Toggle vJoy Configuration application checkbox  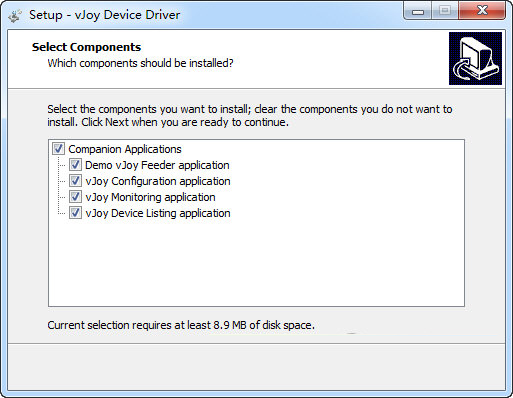(75, 181)
